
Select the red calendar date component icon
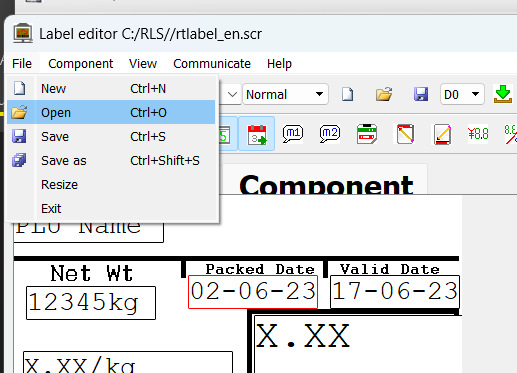coord(257,134)
